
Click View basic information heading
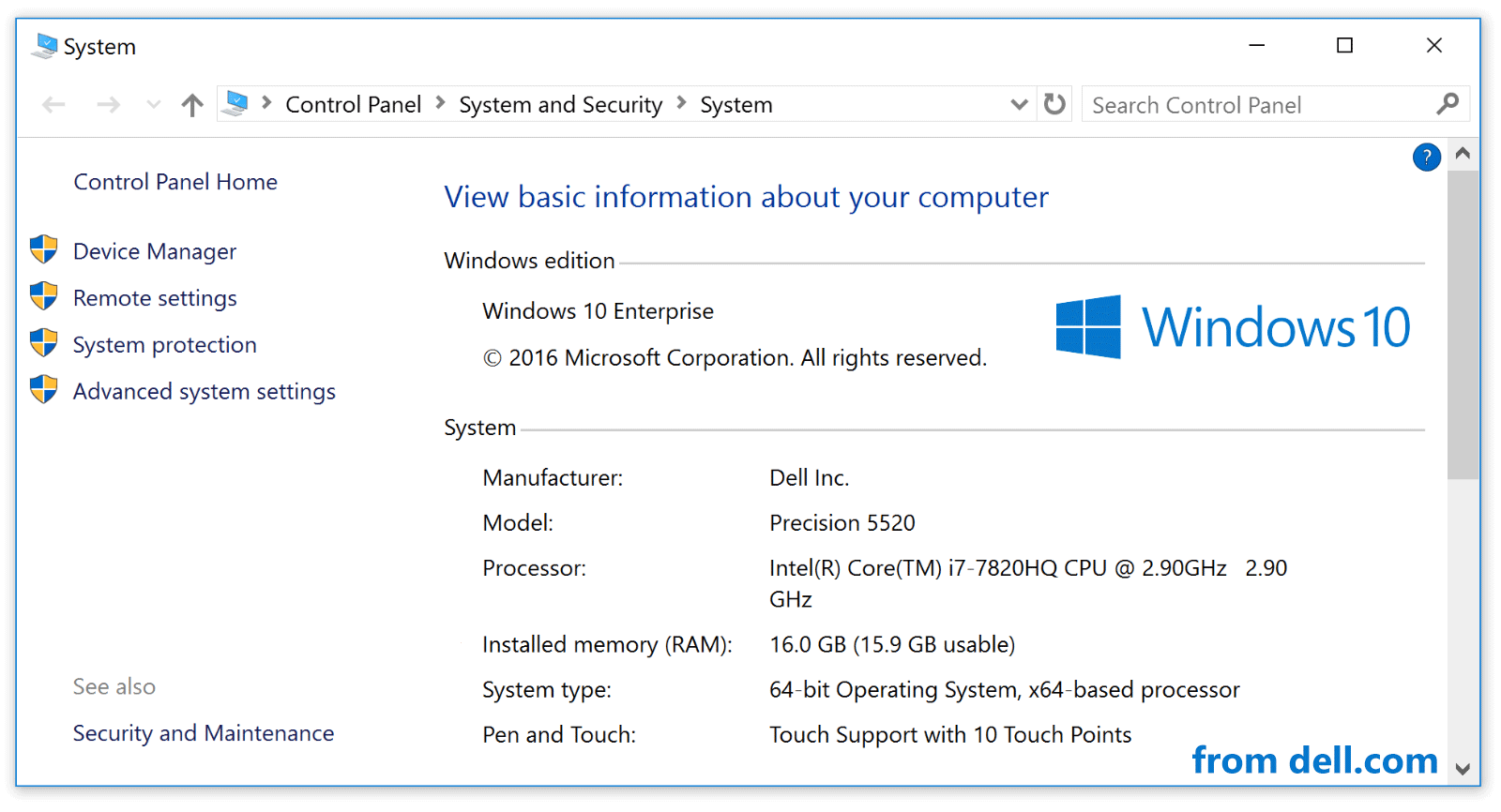tap(746, 197)
